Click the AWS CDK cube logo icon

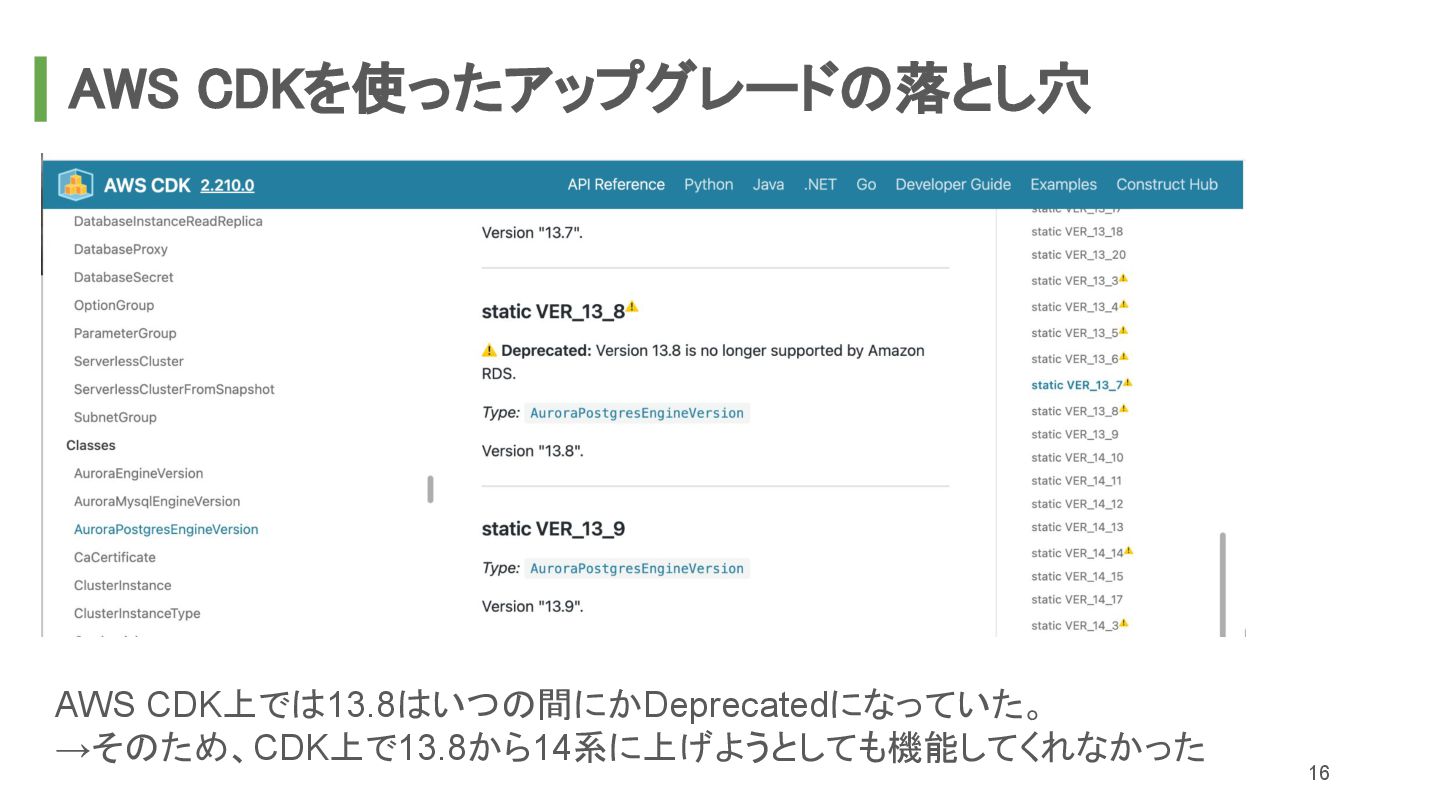pos(76,185)
